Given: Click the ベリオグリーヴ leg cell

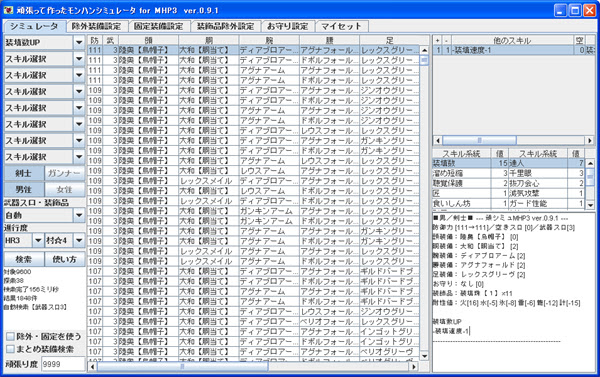Looking at the screenshot, I should 390,352.
